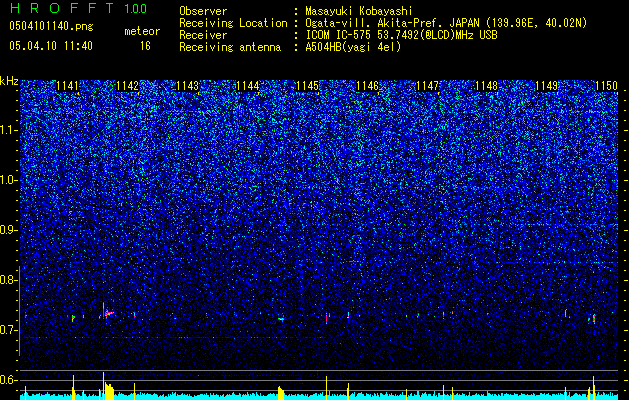Click the 1144 time marker
Image resolution: width=629 pixels, height=400 pixels.
pyautogui.click(x=248, y=86)
